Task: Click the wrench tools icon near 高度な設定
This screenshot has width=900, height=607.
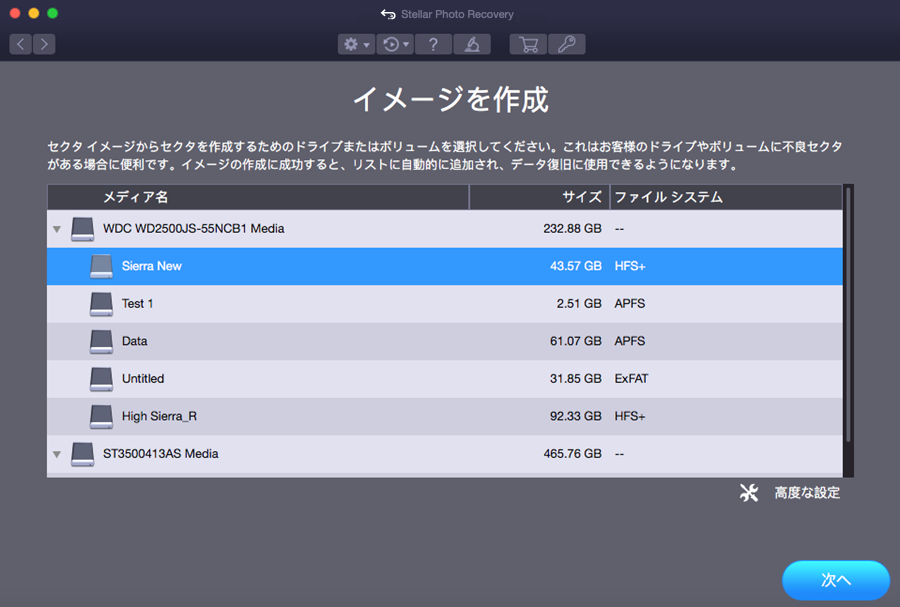Action: coord(749,493)
